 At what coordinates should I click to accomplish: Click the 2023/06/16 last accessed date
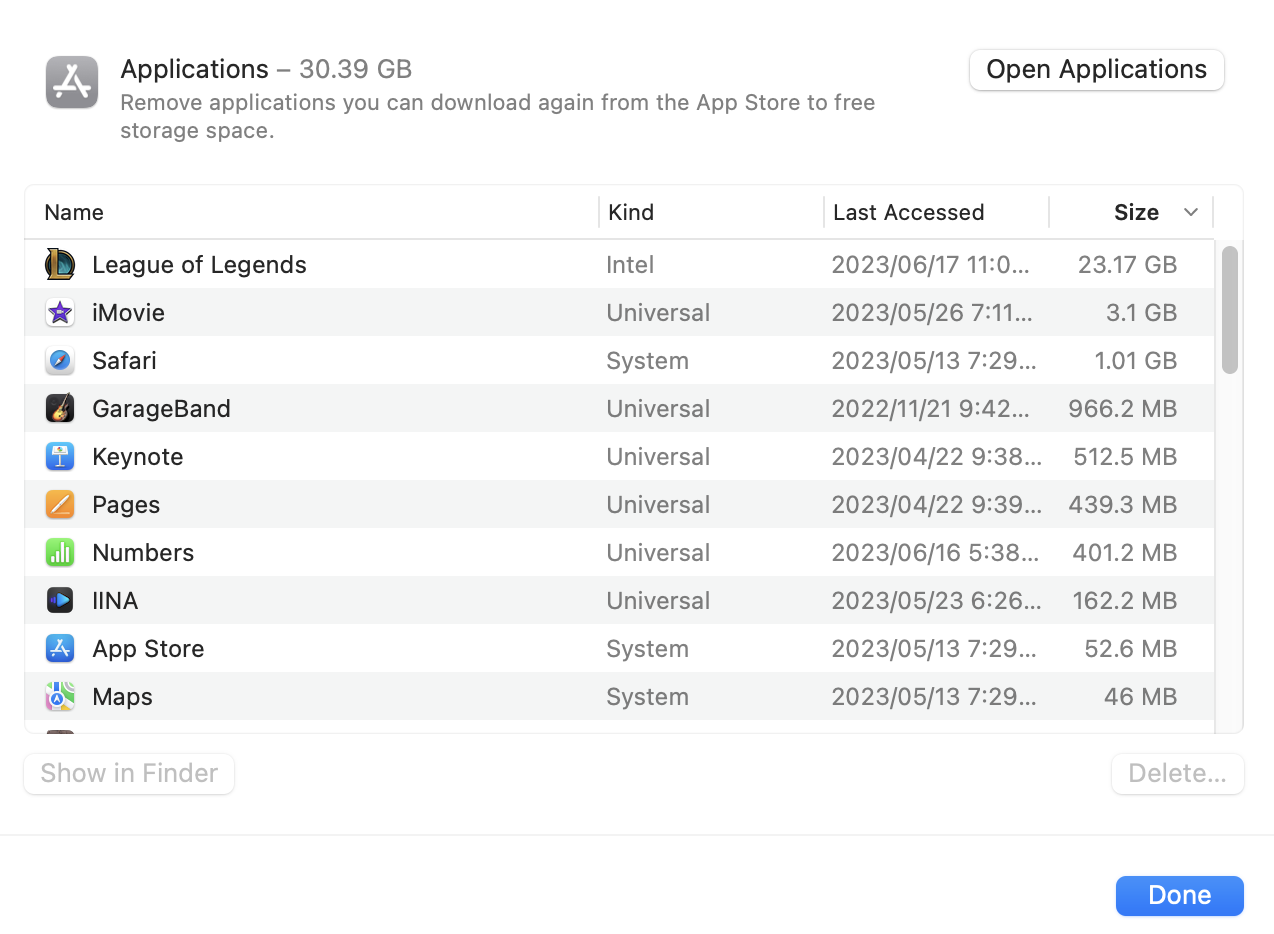[936, 553]
